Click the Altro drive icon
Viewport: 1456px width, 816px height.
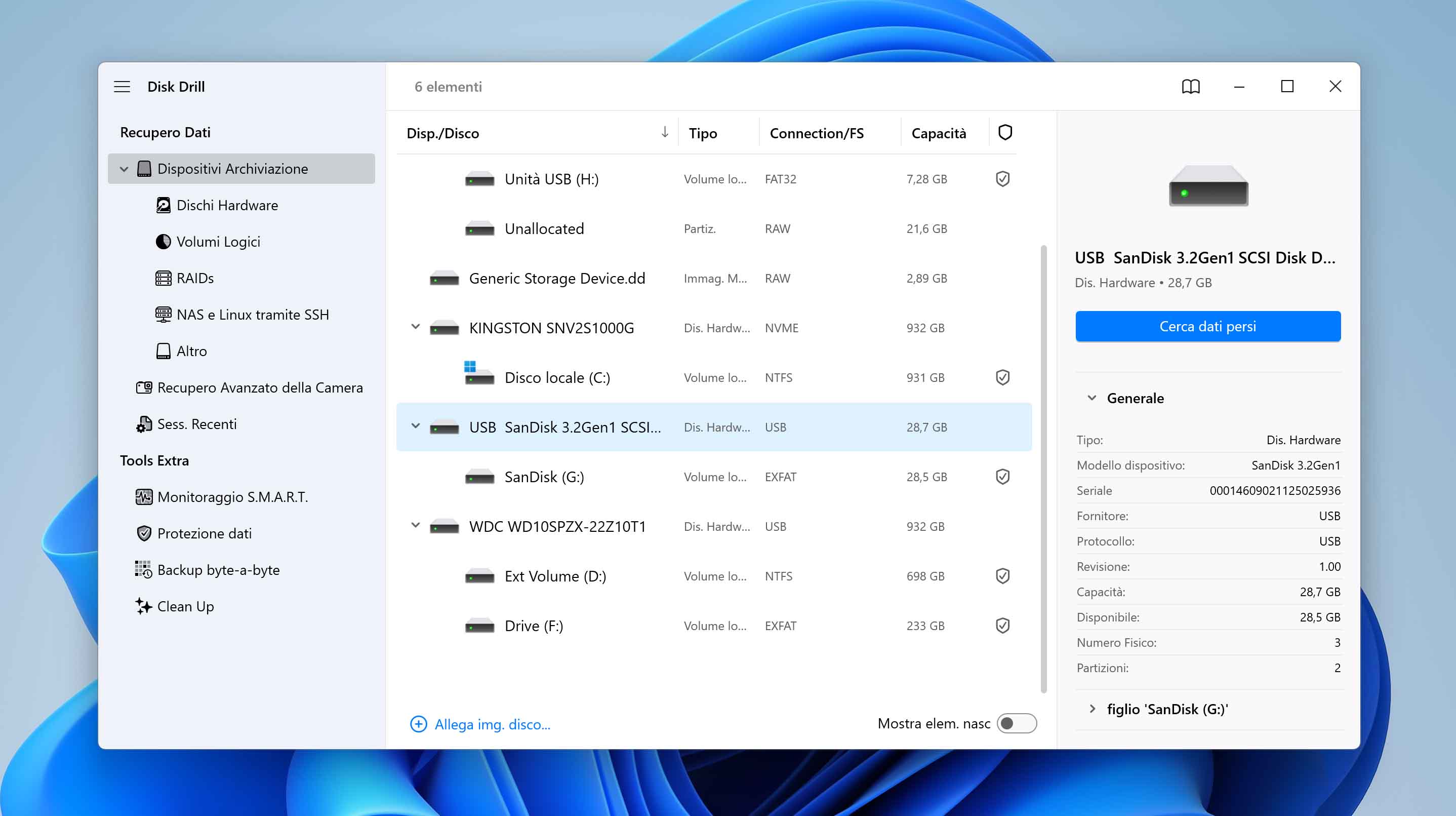coord(164,351)
